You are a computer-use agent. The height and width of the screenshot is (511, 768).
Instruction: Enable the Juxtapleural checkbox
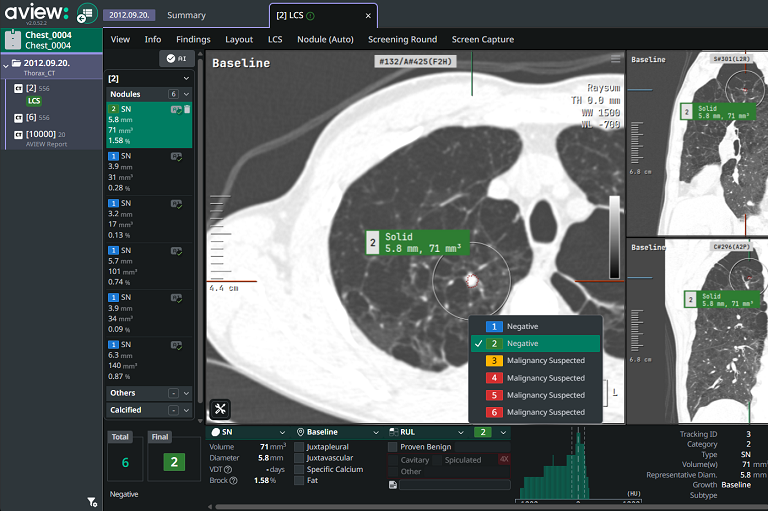300,447
